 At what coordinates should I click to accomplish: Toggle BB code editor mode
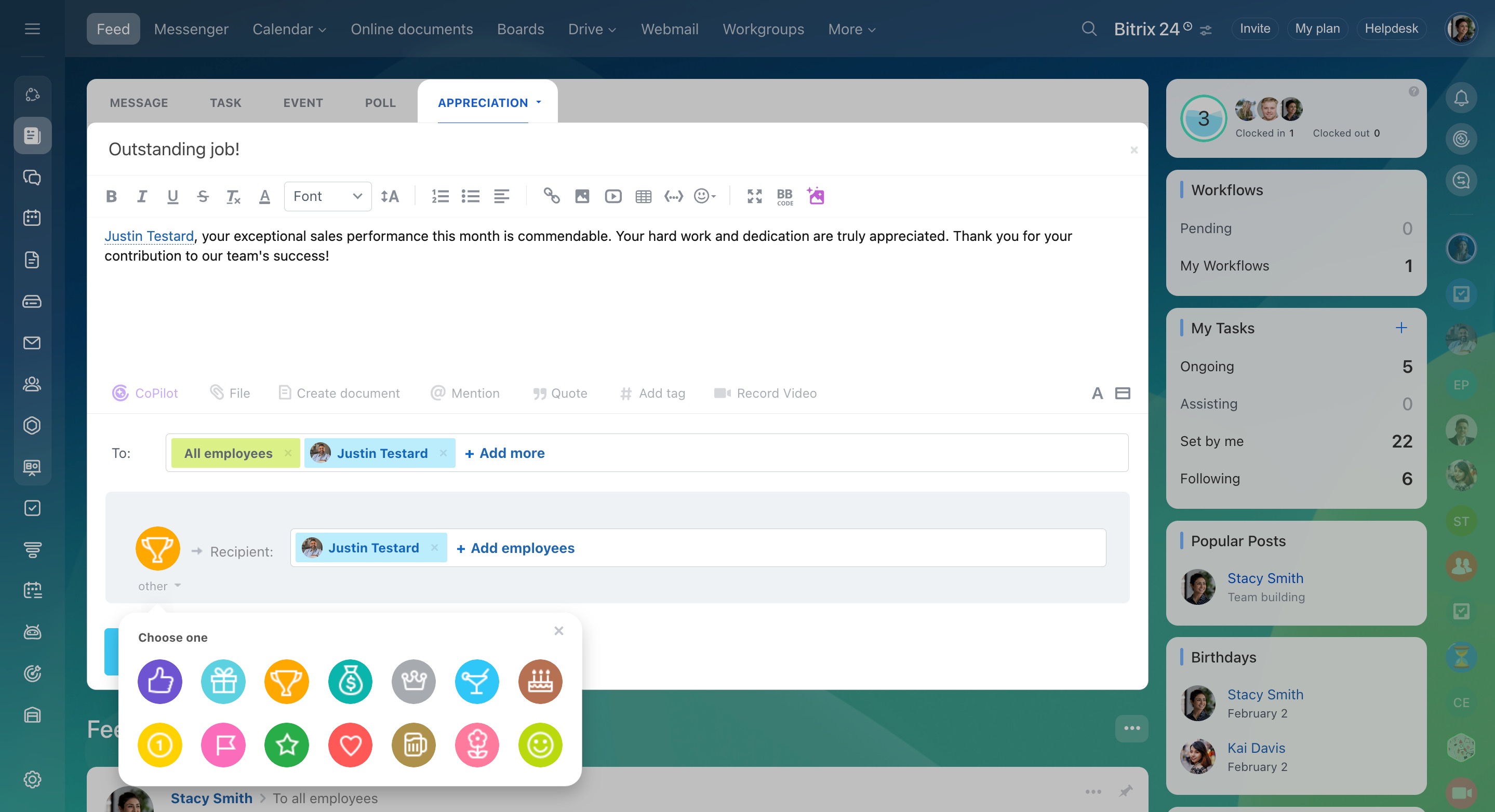click(x=785, y=196)
